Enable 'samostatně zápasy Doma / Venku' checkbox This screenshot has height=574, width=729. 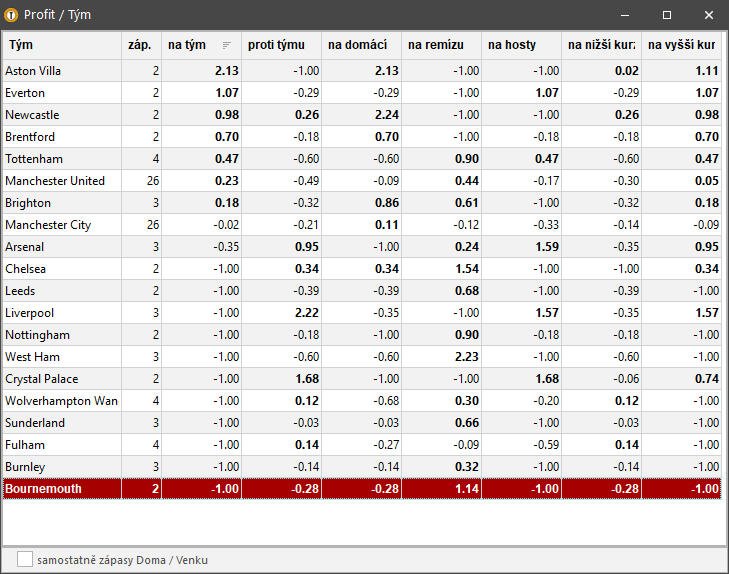(x=25, y=560)
